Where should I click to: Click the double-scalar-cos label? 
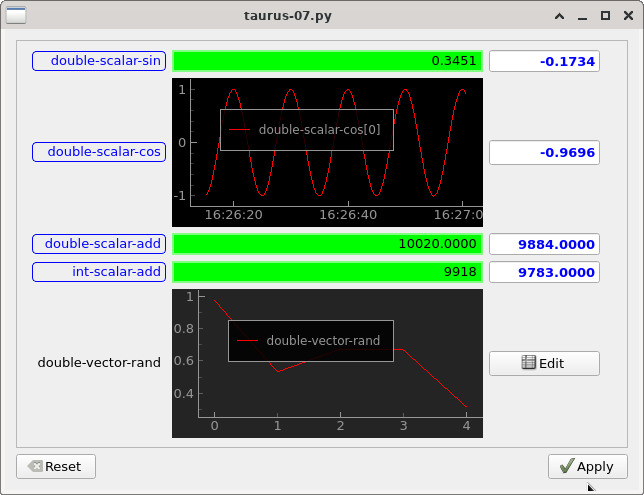(99, 152)
